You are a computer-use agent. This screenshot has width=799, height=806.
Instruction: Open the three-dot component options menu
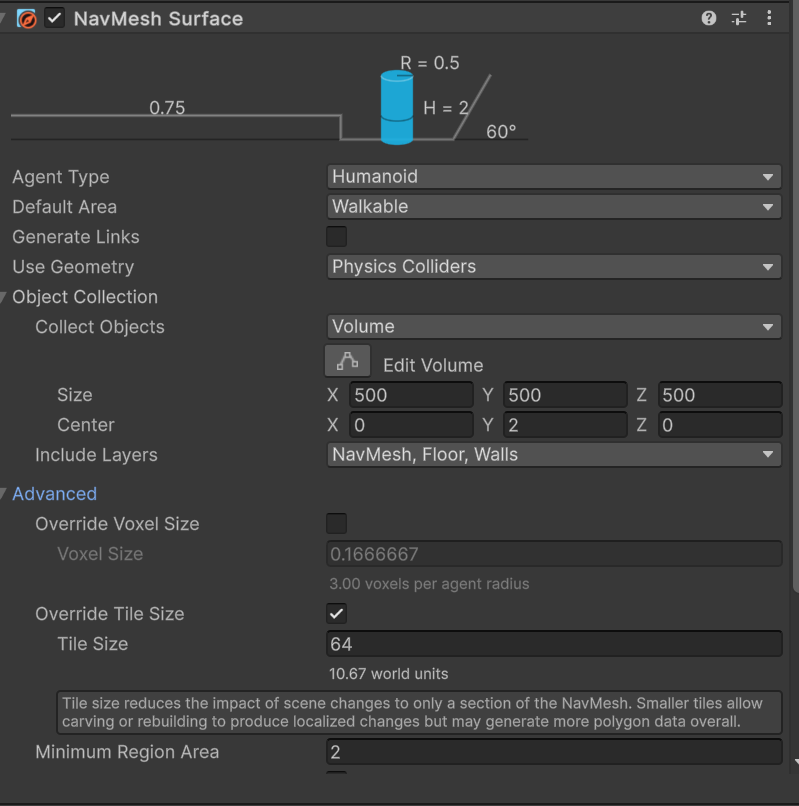click(x=769, y=17)
